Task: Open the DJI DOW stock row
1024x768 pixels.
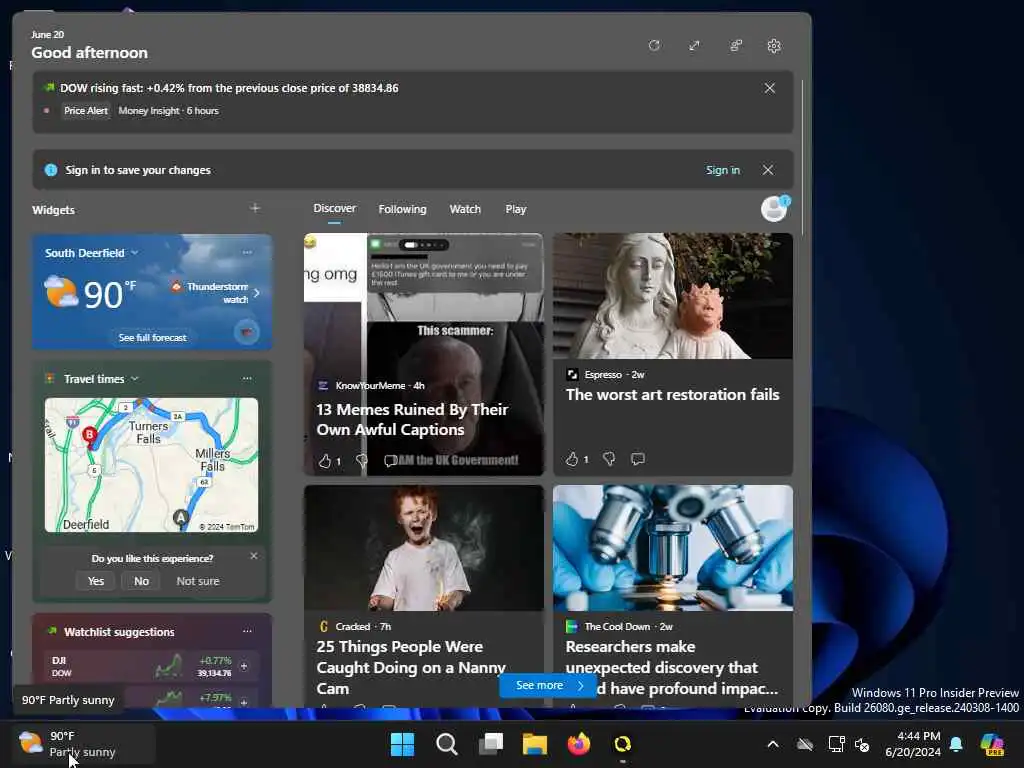Action: (151, 666)
